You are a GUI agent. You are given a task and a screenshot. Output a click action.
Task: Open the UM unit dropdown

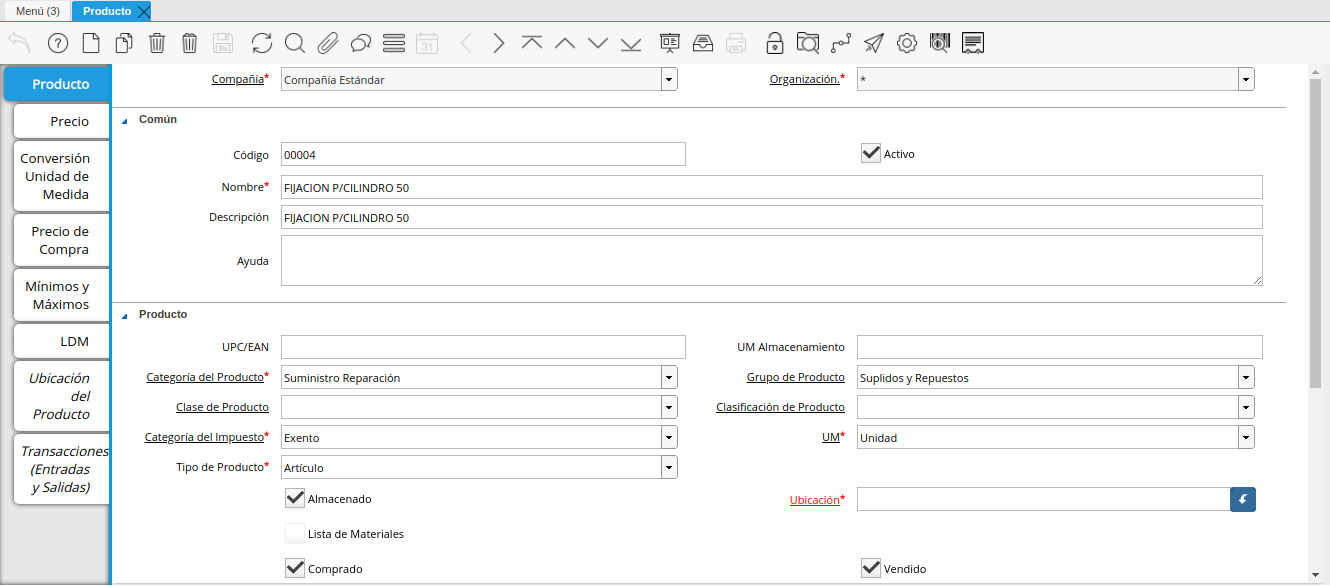(1246, 437)
